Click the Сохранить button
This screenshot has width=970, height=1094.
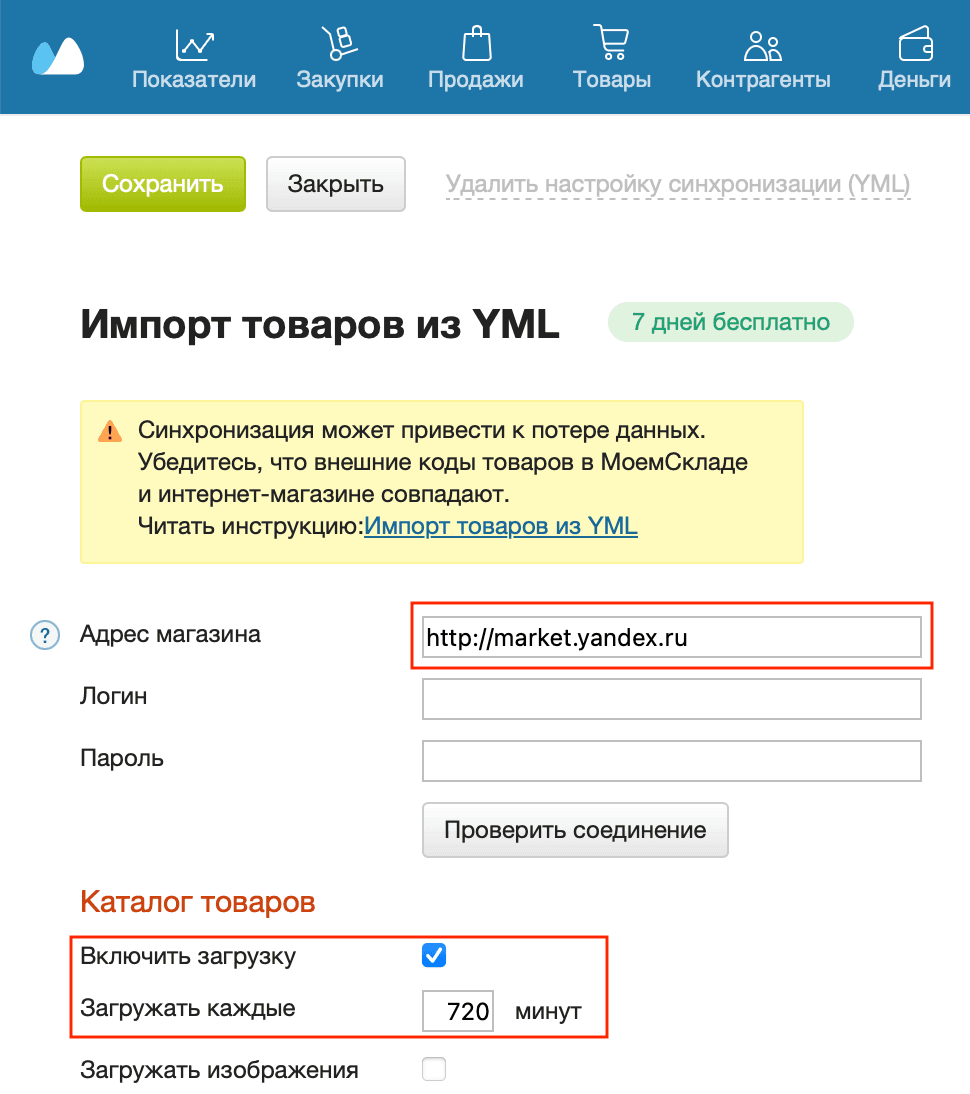[x=162, y=184]
